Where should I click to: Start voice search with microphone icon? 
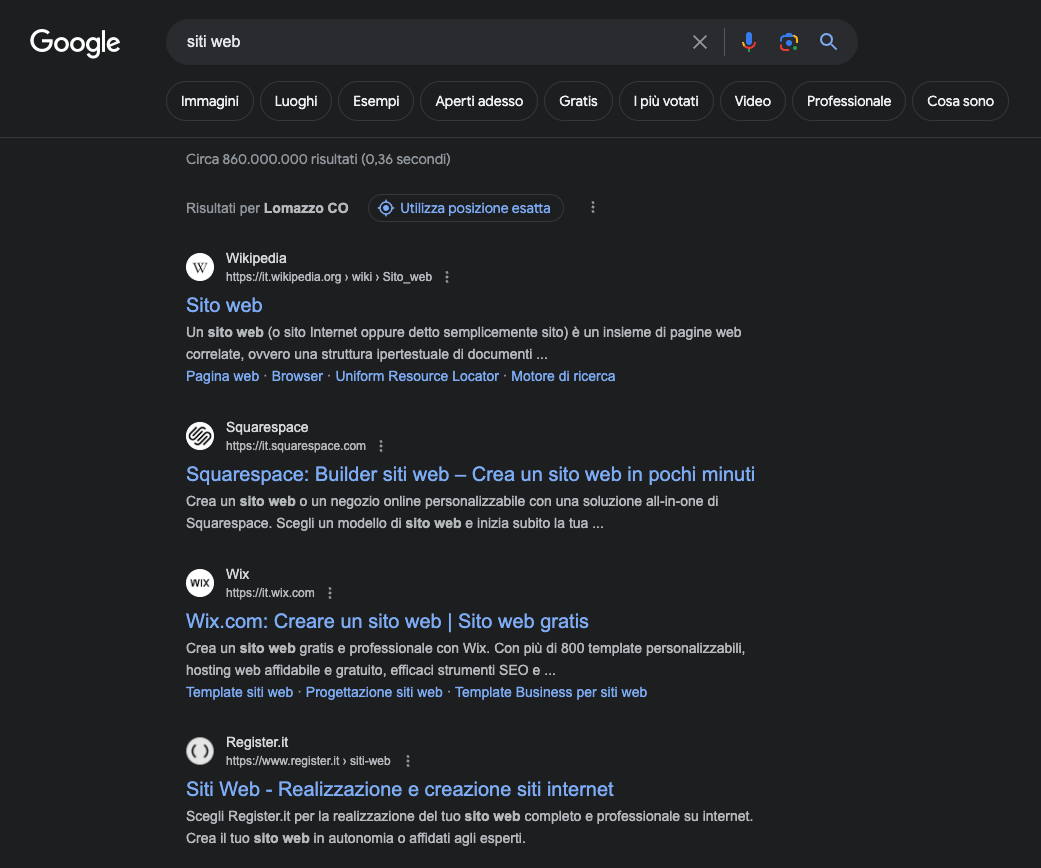pos(748,42)
